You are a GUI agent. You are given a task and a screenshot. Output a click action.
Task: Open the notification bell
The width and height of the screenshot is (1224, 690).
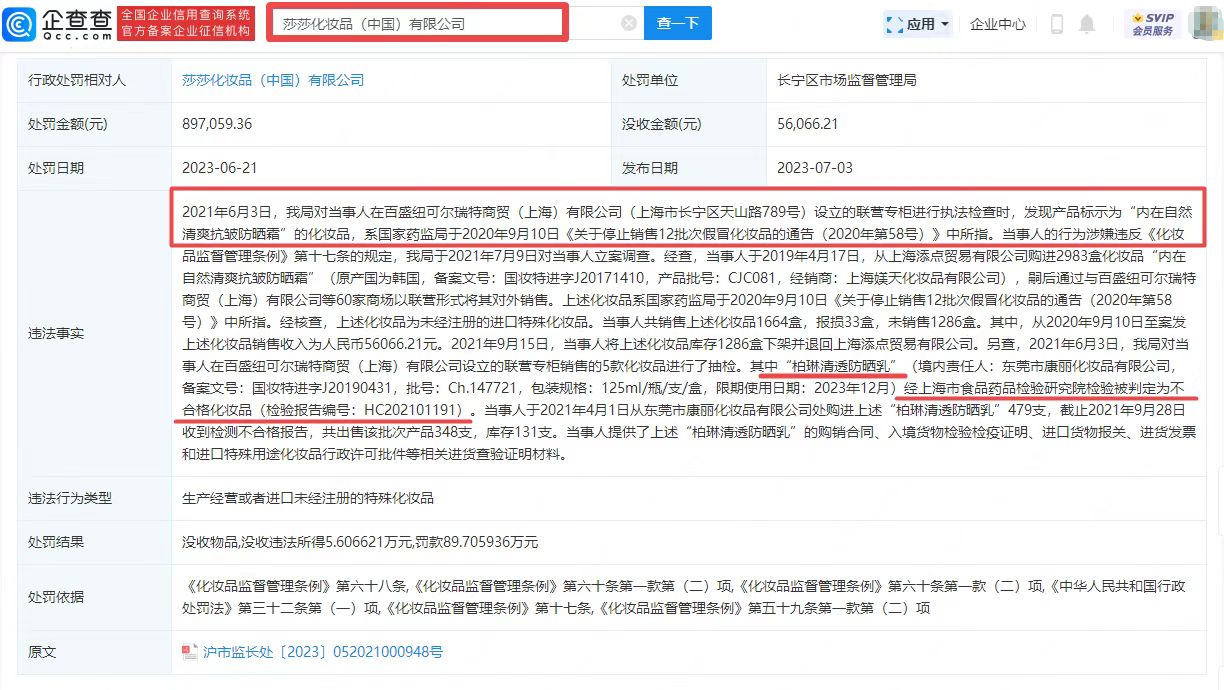[x=1087, y=24]
